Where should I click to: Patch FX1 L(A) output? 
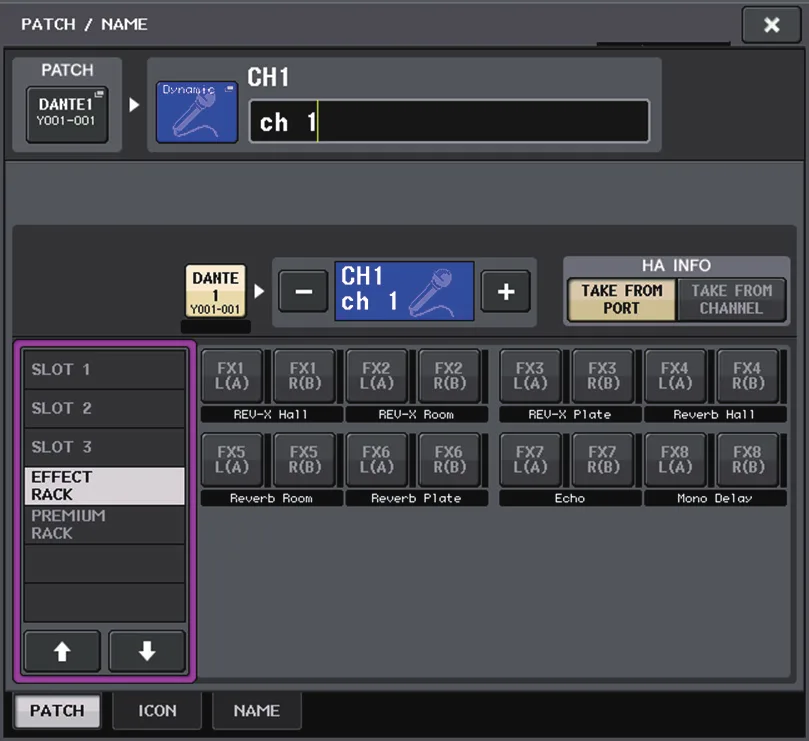(x=232, y=376)
